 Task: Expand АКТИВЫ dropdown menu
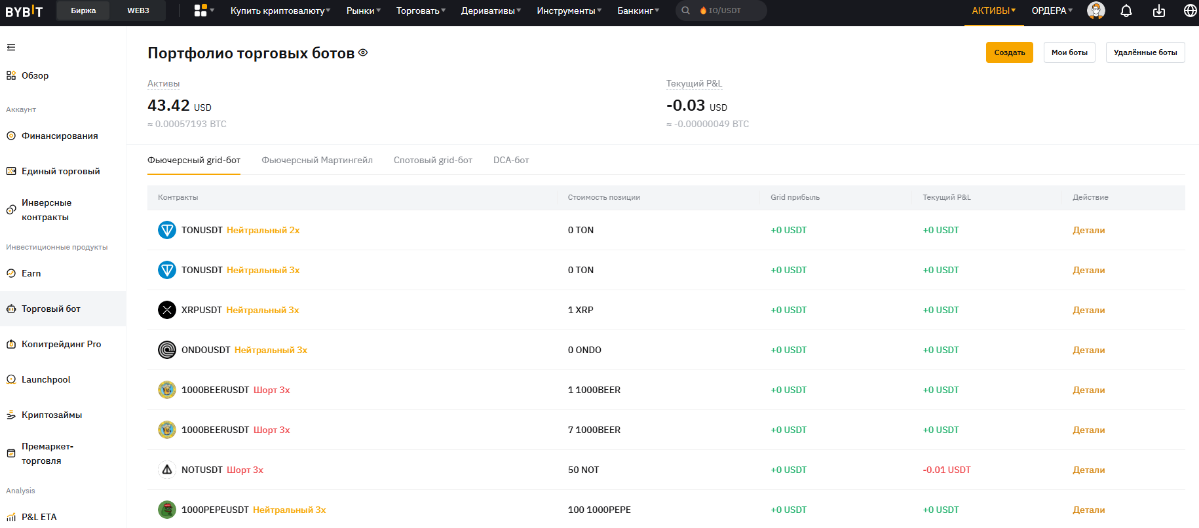click(993, 11)
